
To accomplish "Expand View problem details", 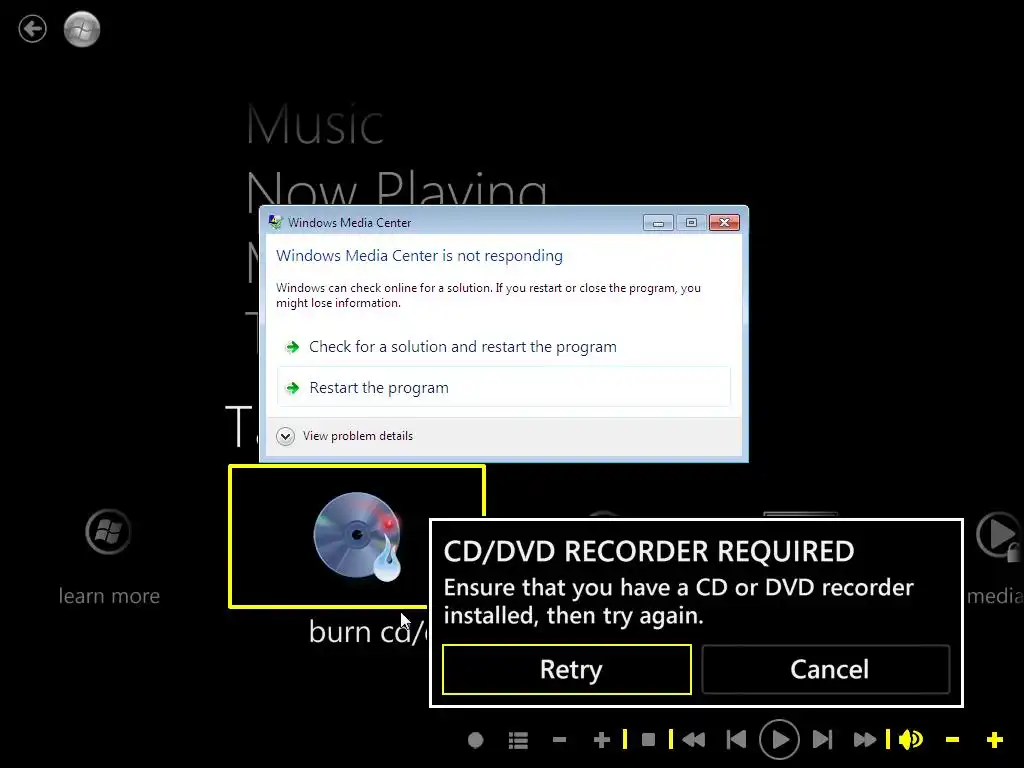I will [345, 436].
